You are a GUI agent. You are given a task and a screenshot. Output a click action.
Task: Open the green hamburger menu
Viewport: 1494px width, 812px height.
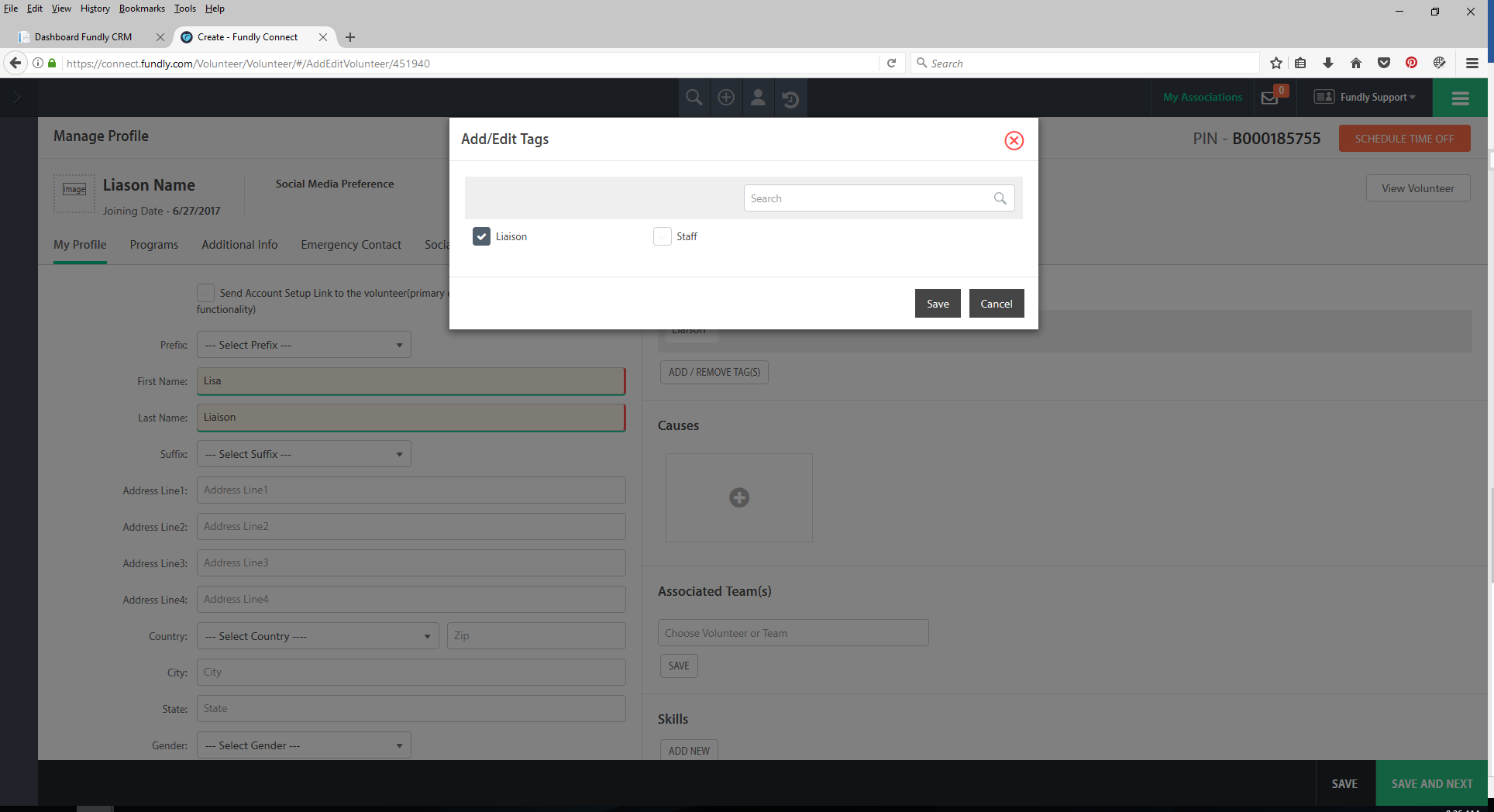point(1460,98)
